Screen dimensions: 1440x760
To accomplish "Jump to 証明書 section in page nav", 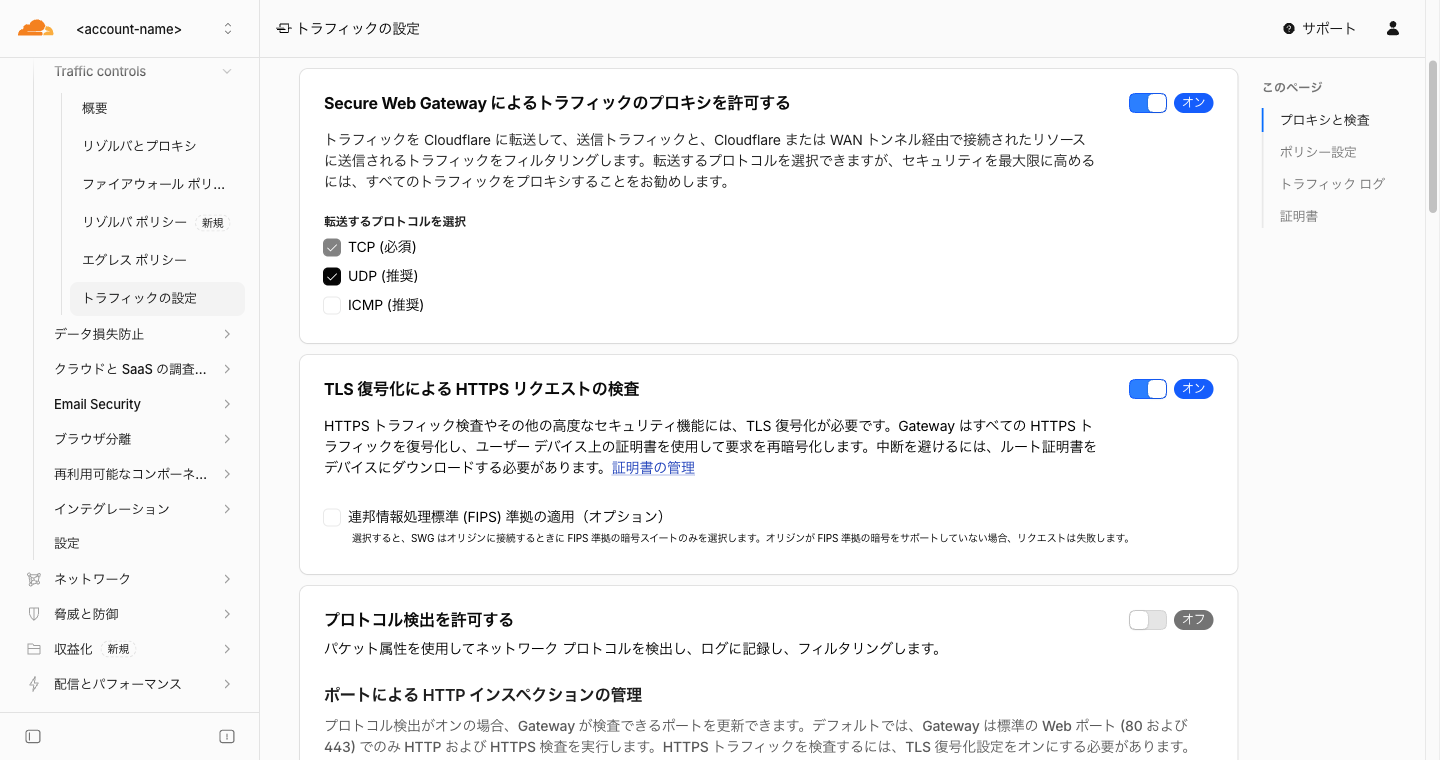I will 1299,216.
